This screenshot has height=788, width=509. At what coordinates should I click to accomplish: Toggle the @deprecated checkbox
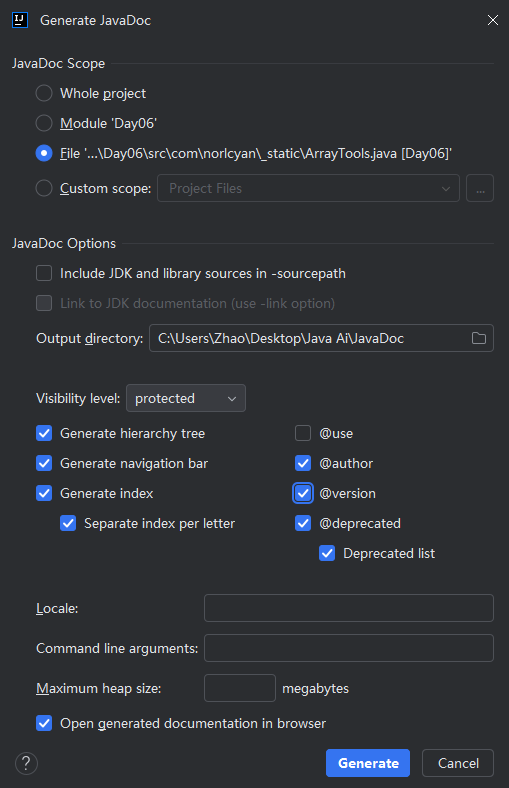coord(303,523)
